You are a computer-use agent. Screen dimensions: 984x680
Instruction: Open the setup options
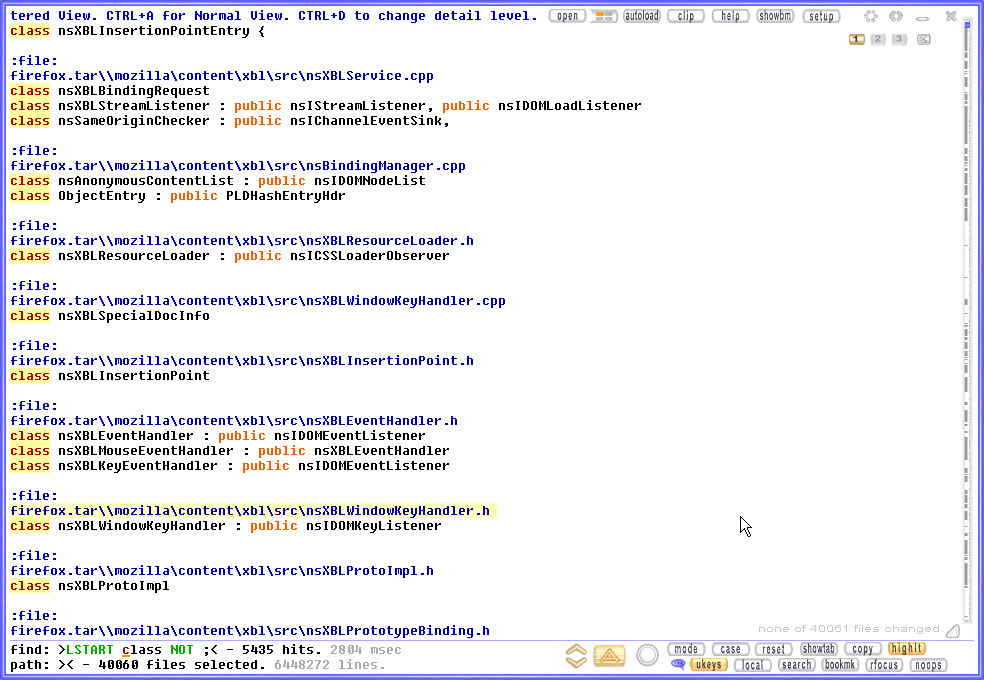tap(822, 16)
